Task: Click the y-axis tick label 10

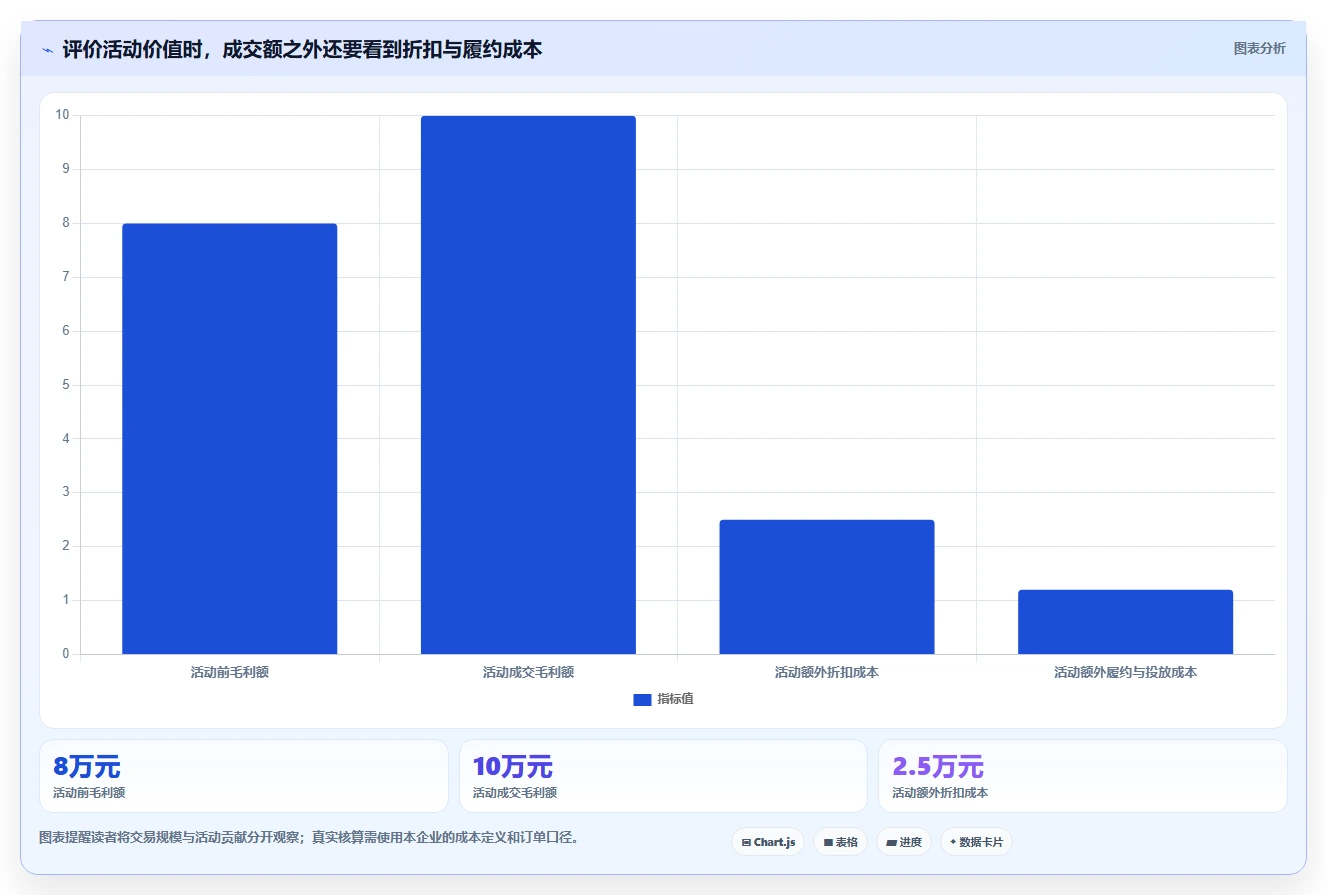Action: 63,115
